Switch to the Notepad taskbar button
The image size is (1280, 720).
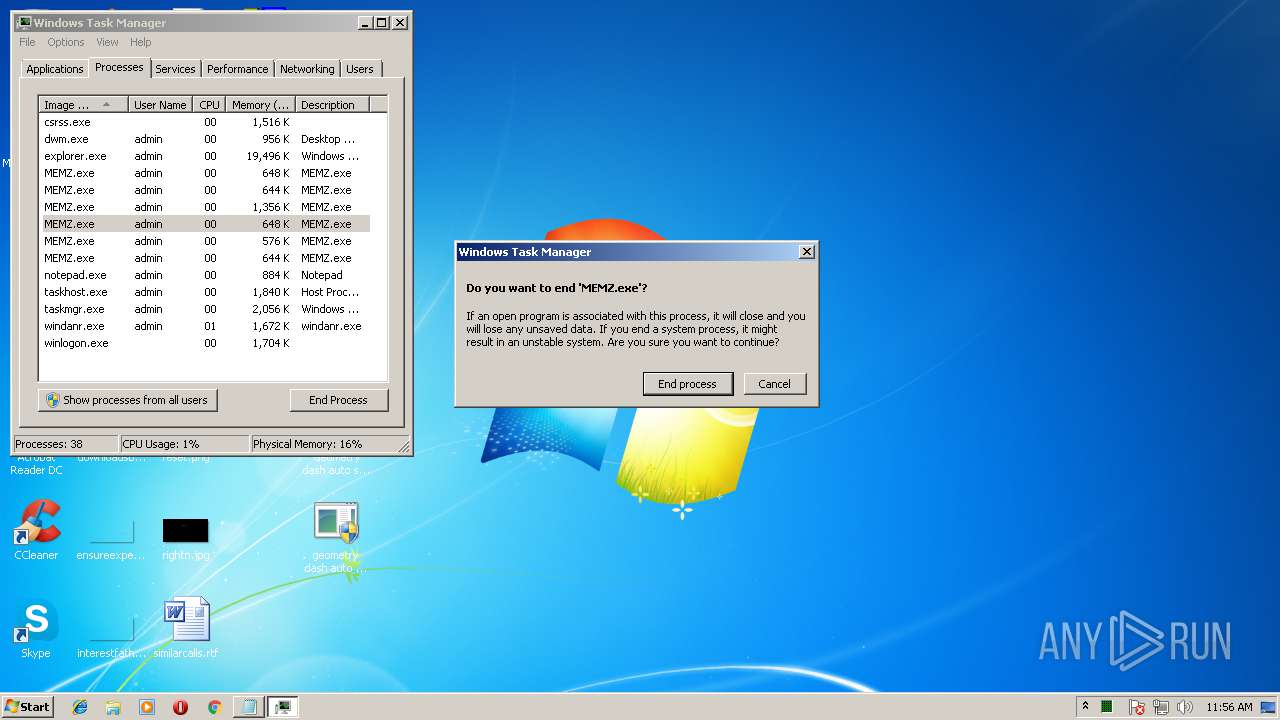(249, 707)
